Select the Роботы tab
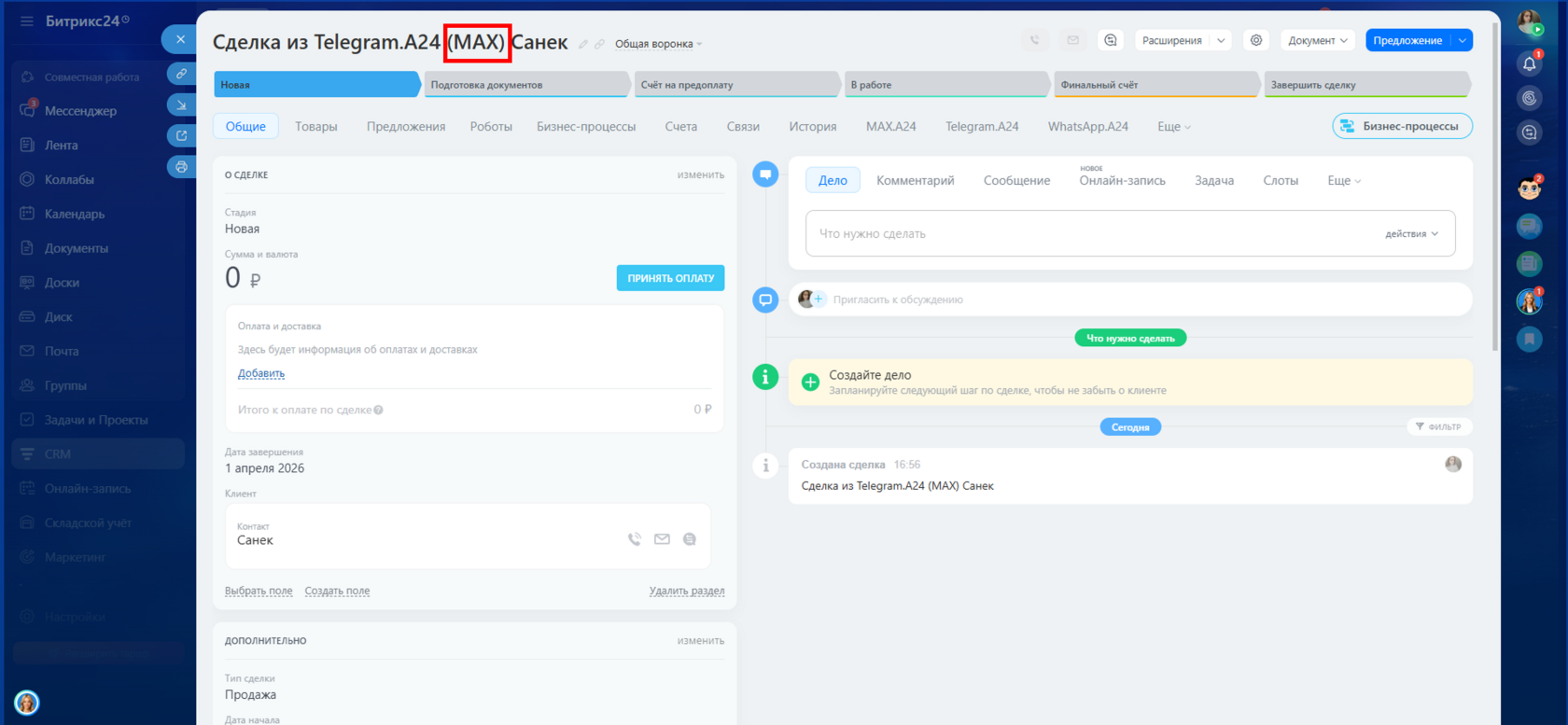The width and height of the screenshot is (1568, 725). [491, 127]
